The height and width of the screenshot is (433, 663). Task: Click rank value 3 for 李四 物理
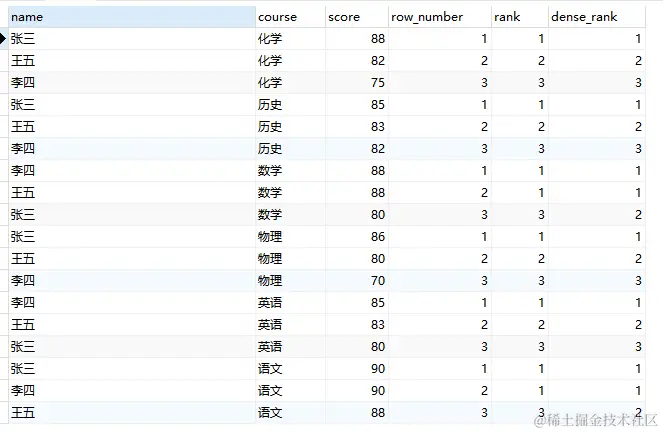tap(520, 281)
